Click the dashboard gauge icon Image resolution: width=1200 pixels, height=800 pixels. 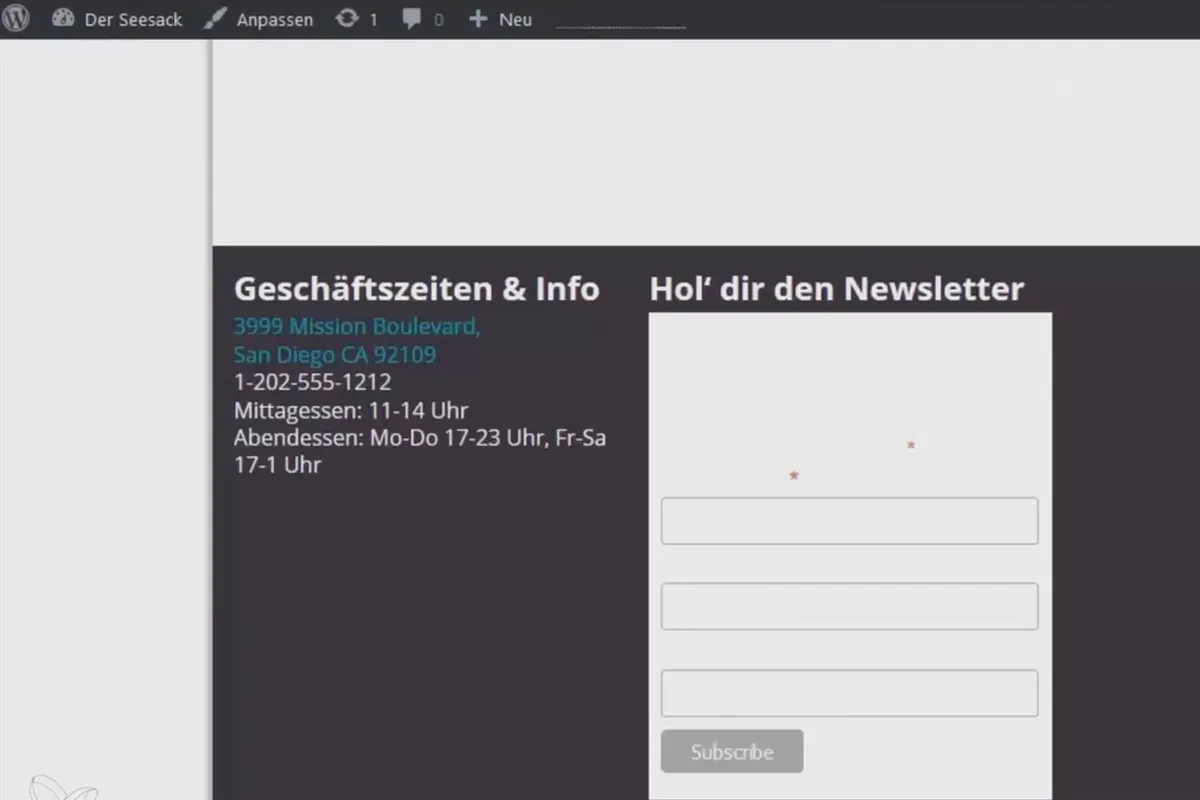(x=63, y=19)
